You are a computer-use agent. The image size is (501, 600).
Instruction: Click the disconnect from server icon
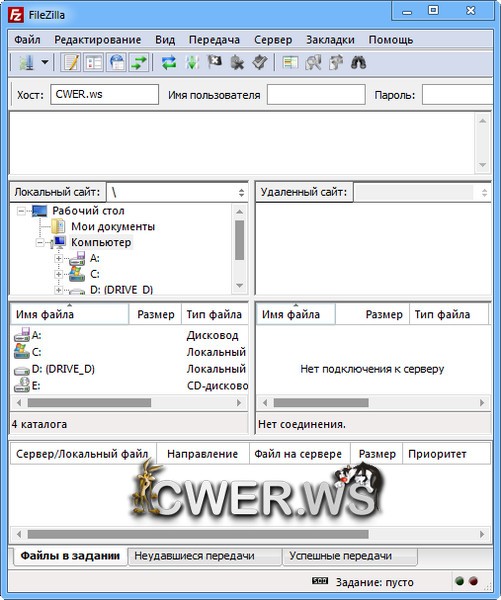tap(237, 62)
